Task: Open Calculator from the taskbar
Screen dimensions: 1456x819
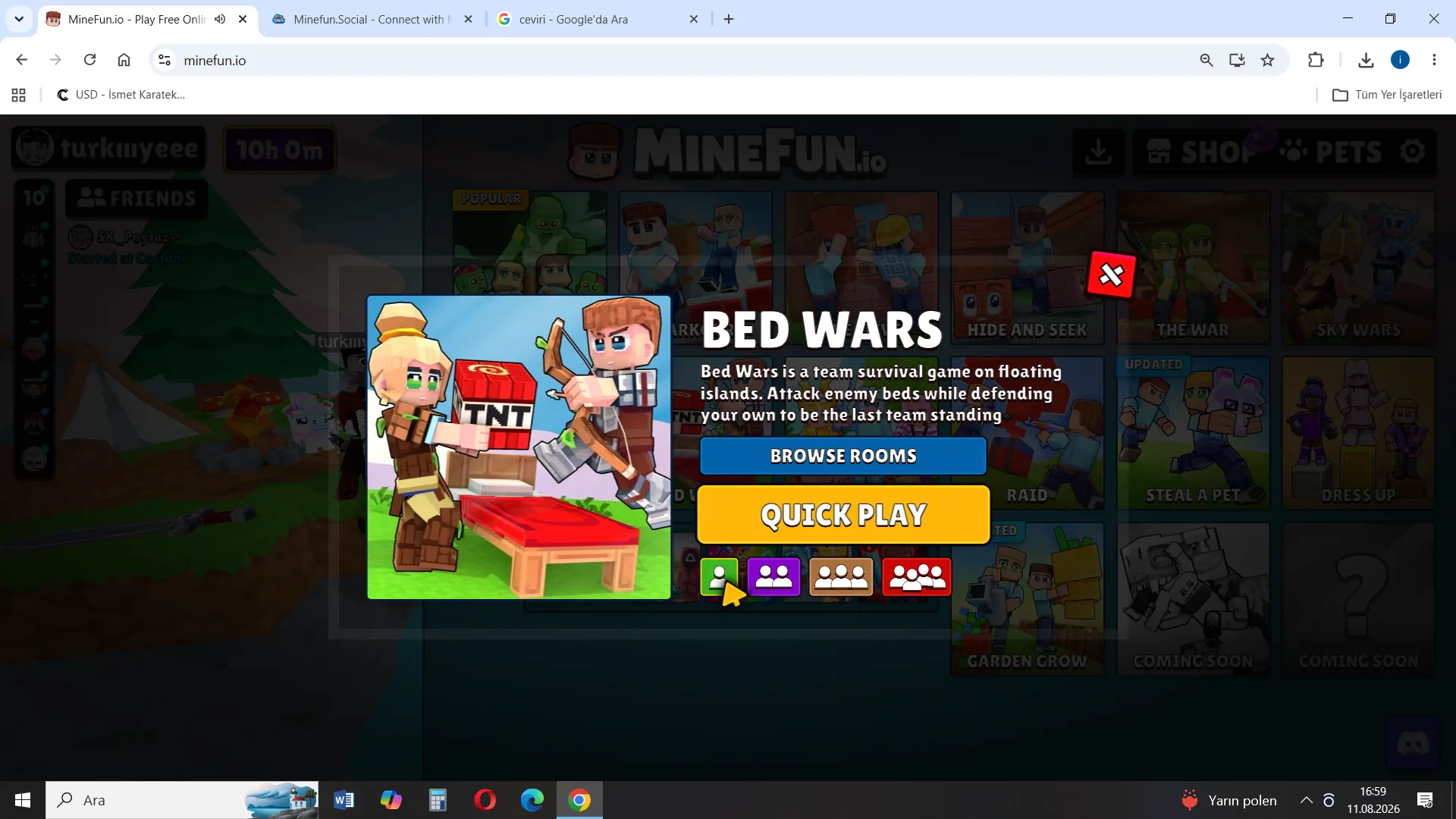Action: [438, 800]
